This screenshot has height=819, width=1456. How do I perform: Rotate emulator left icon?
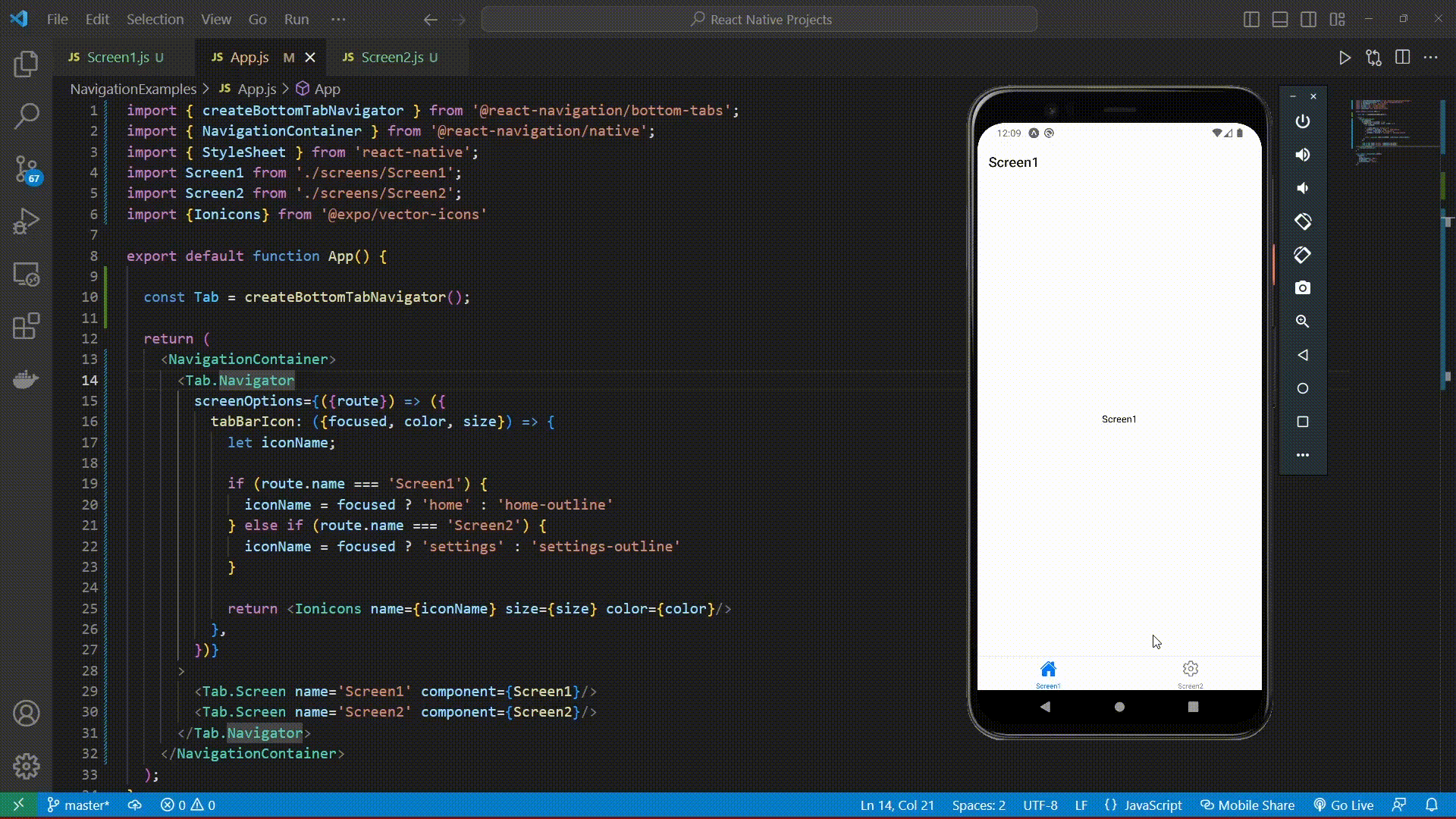(x=1302, y=221)
